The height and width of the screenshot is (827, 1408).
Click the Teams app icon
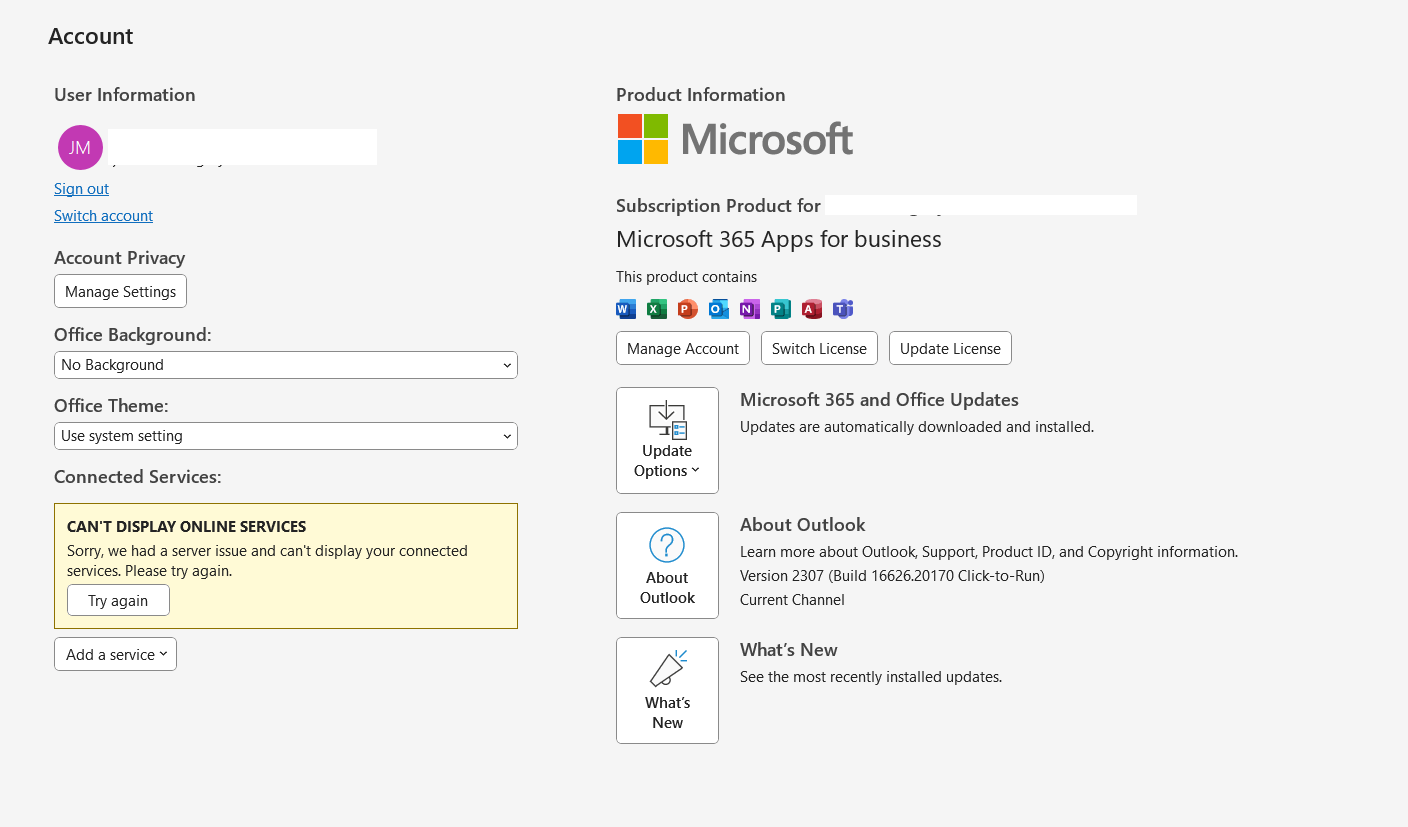(843, 309)
